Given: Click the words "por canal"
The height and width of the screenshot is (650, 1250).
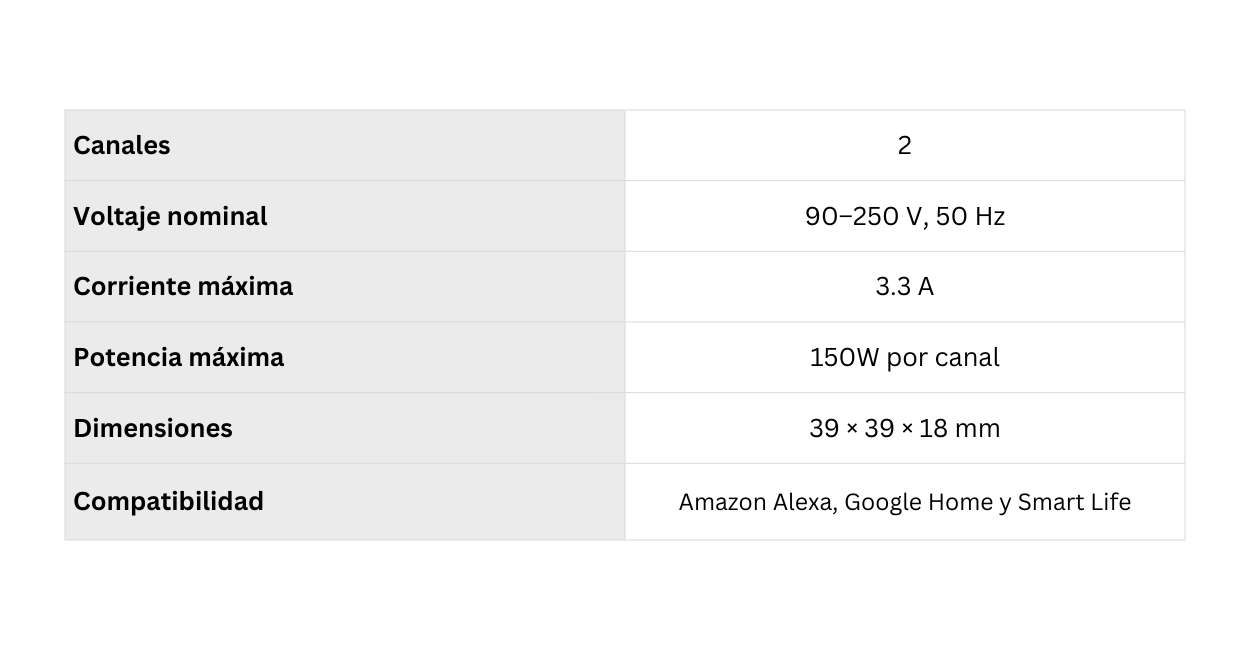Looking at the screenshot, I should tap(943, 358).
